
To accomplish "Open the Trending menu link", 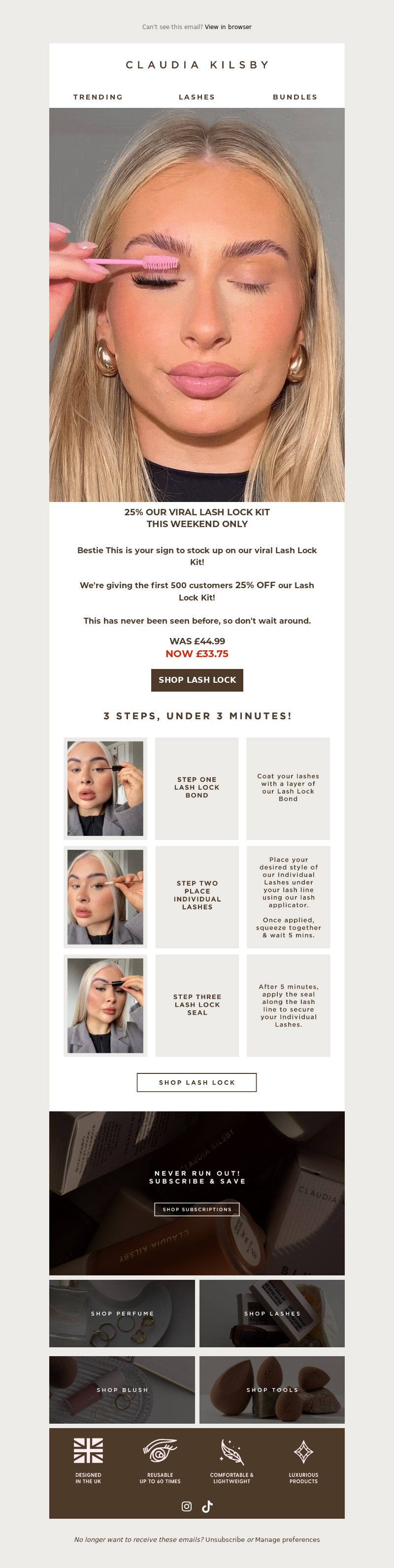I will click(x=98, y=97).
